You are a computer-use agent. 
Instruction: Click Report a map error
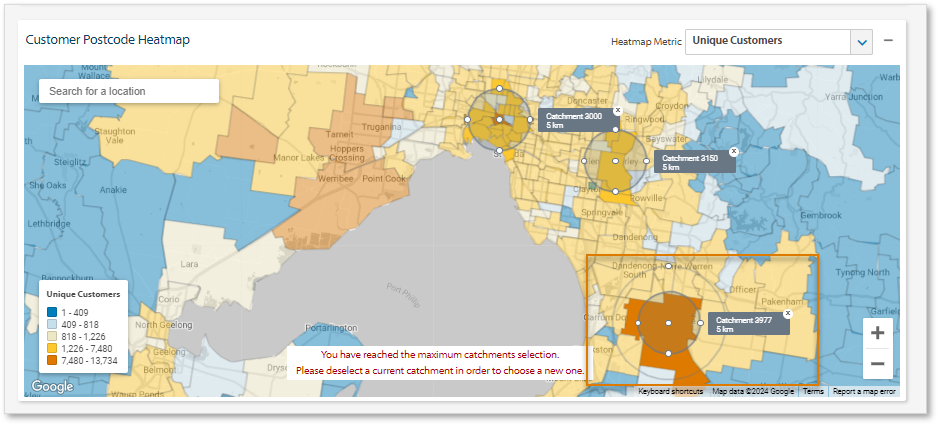point(864,392)
